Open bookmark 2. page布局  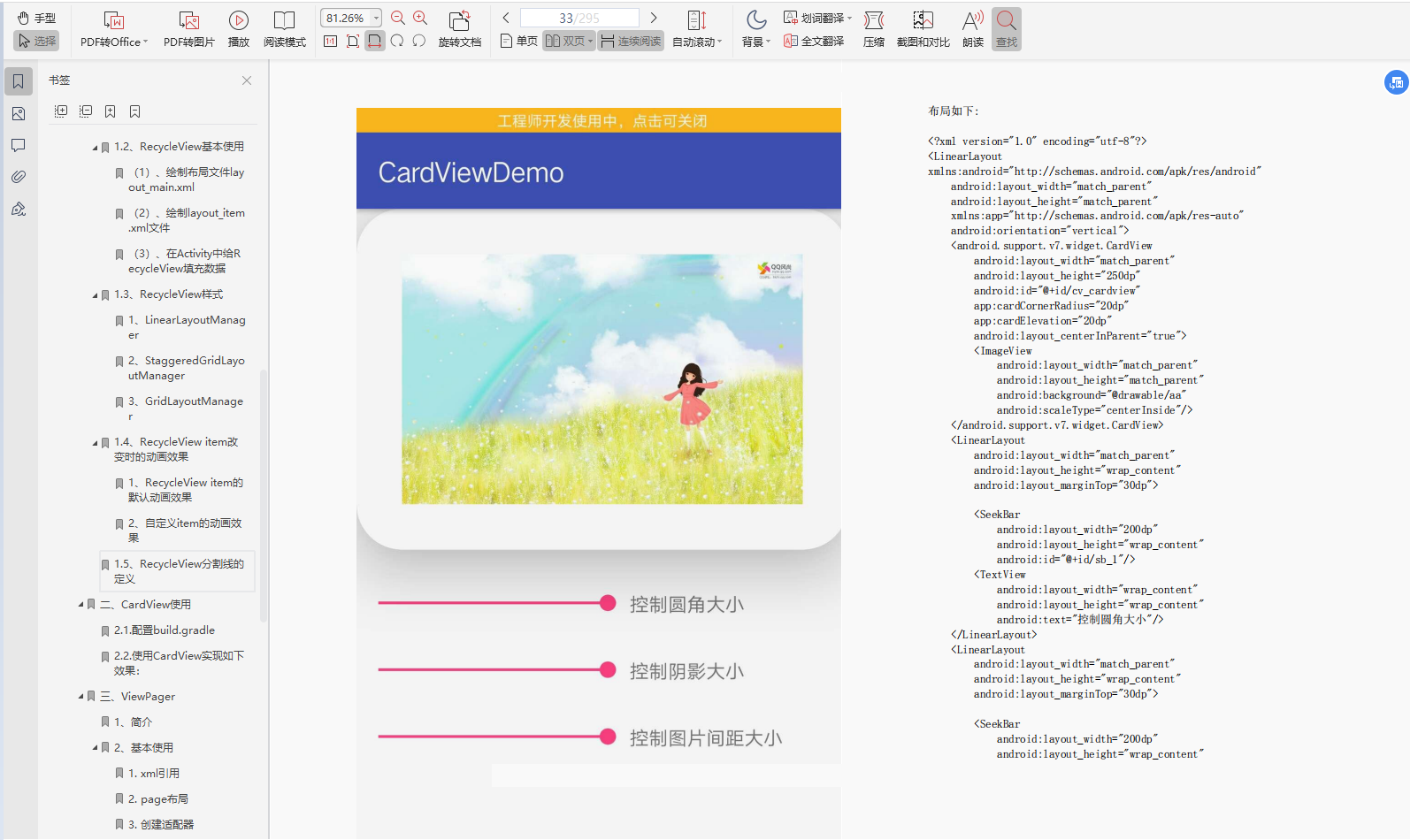point(158,799)
